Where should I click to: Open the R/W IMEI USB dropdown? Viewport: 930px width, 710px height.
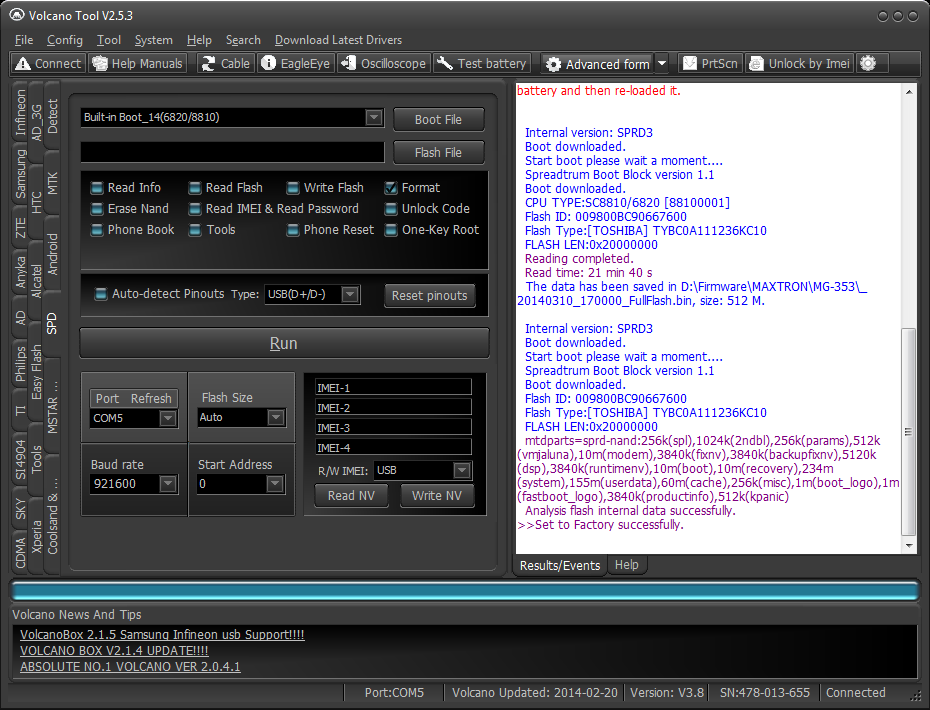462,470
